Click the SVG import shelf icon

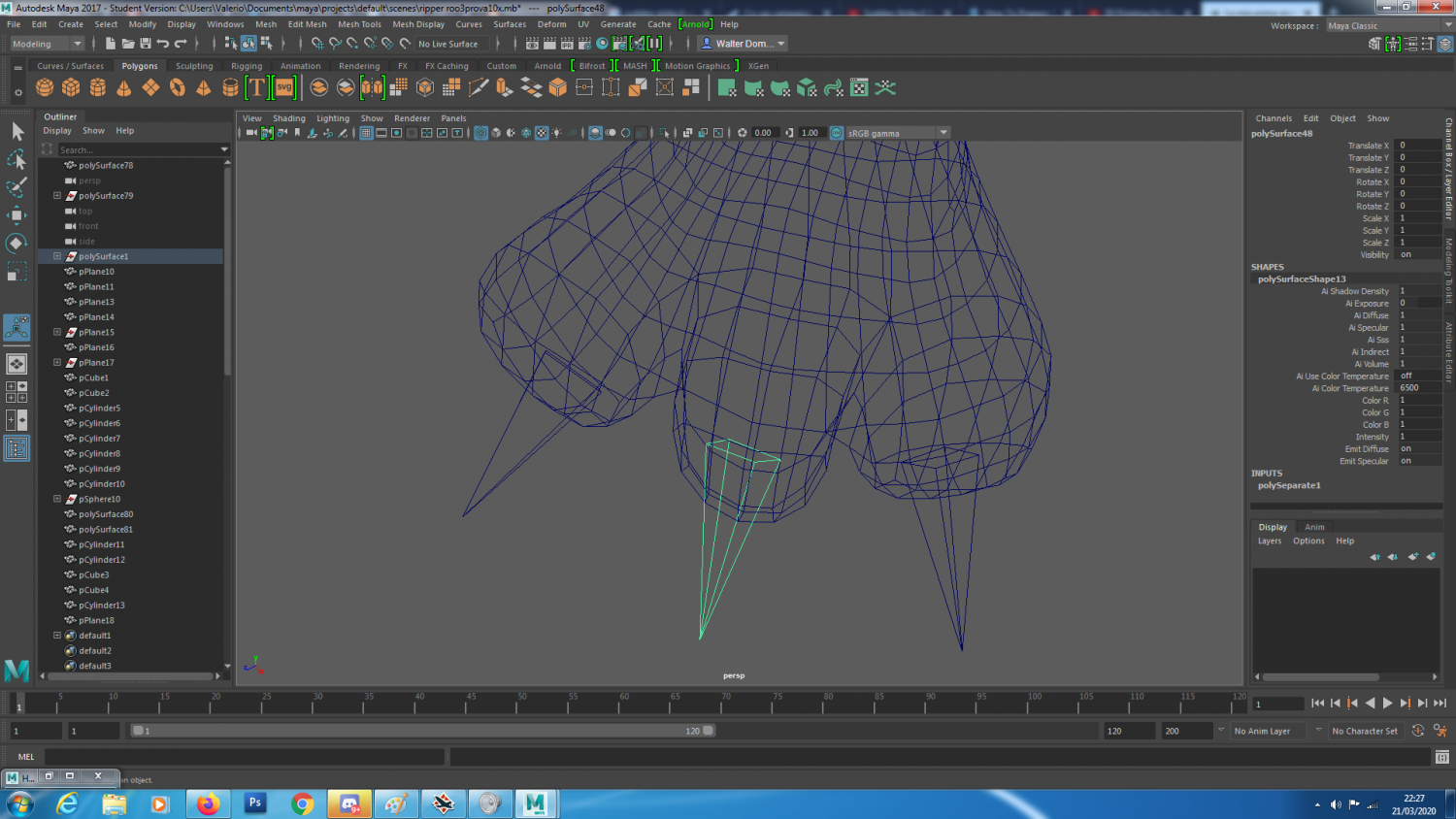(x=283, y=88)
